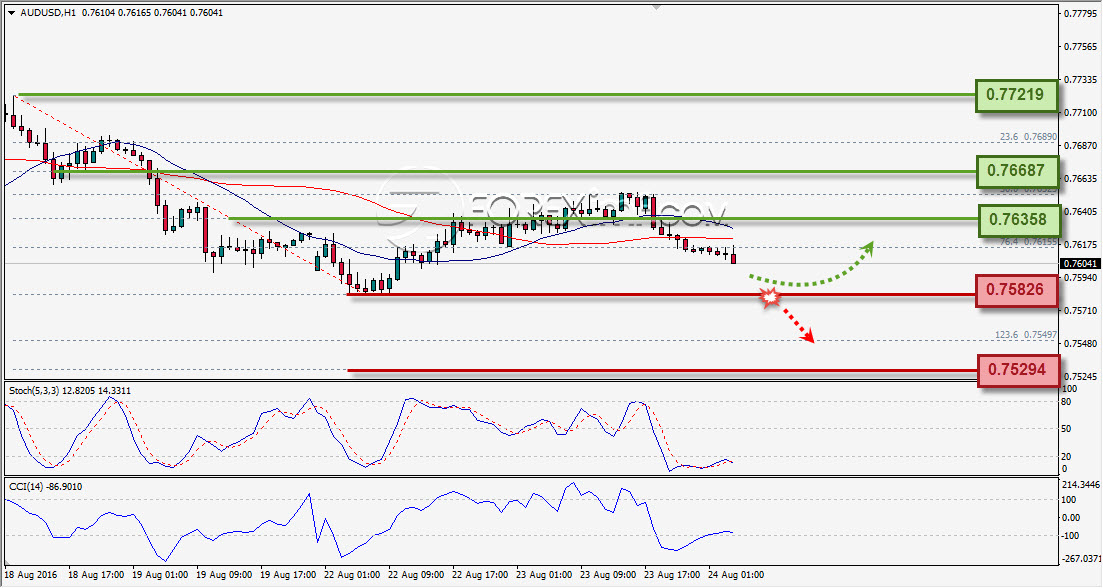Select CCI scale value 0.00
This screenshot has width=1103, height=588.
[x=1071, y=518]
